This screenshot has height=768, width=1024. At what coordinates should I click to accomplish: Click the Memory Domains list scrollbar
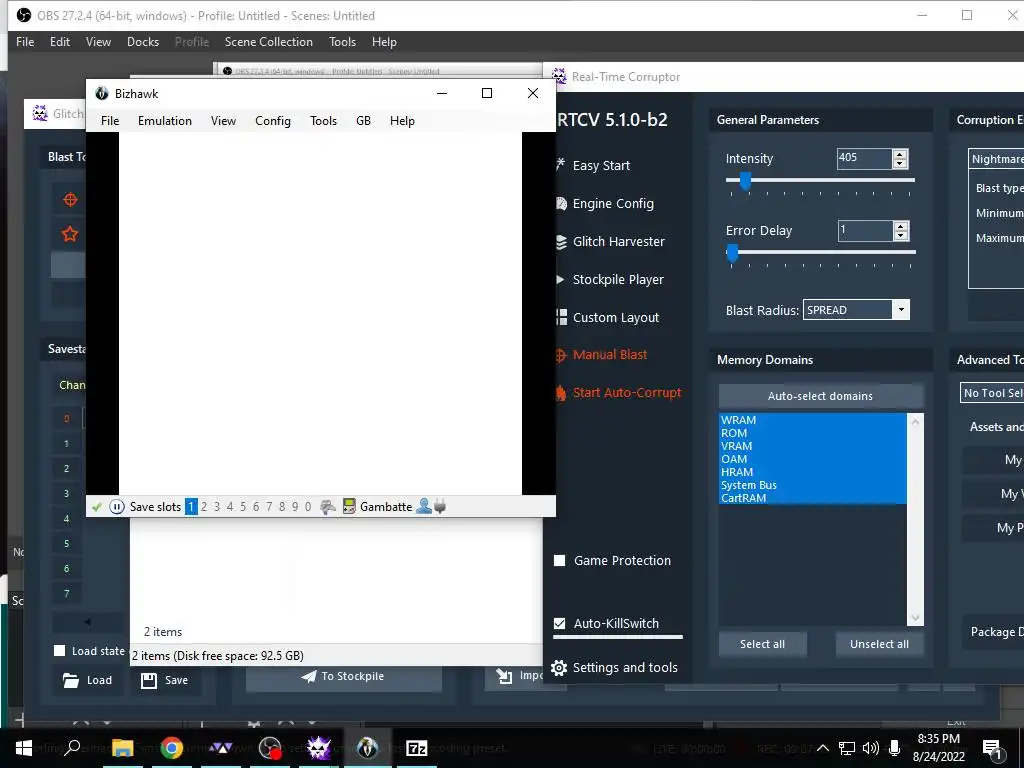point(915,519)
